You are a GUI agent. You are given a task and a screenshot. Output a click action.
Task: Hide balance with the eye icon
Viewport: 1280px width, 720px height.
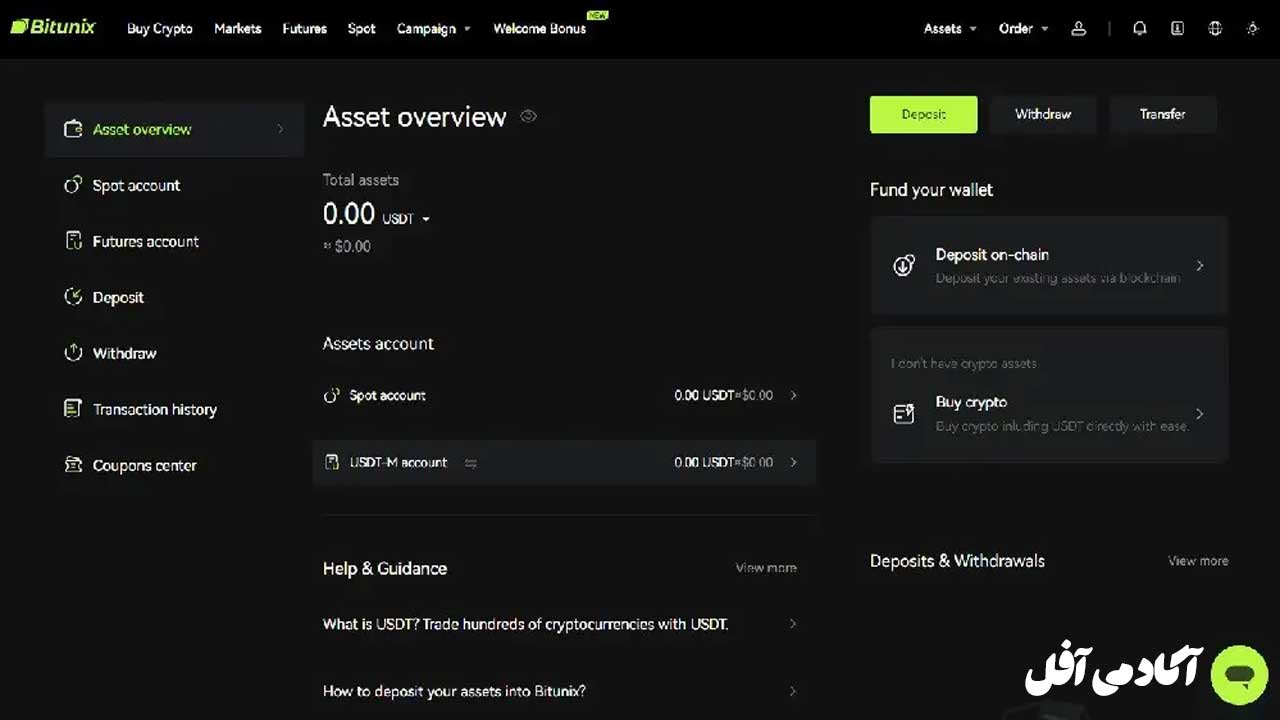[528, 116]
